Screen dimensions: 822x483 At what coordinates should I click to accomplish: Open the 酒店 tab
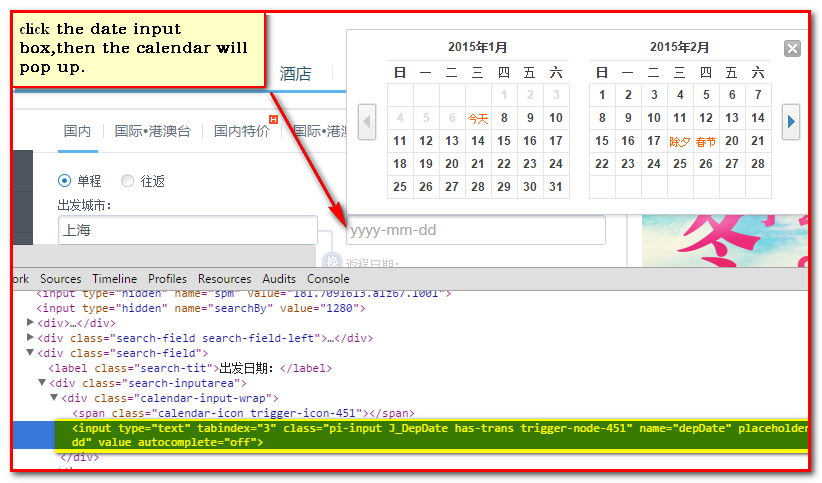pos(295,73)
